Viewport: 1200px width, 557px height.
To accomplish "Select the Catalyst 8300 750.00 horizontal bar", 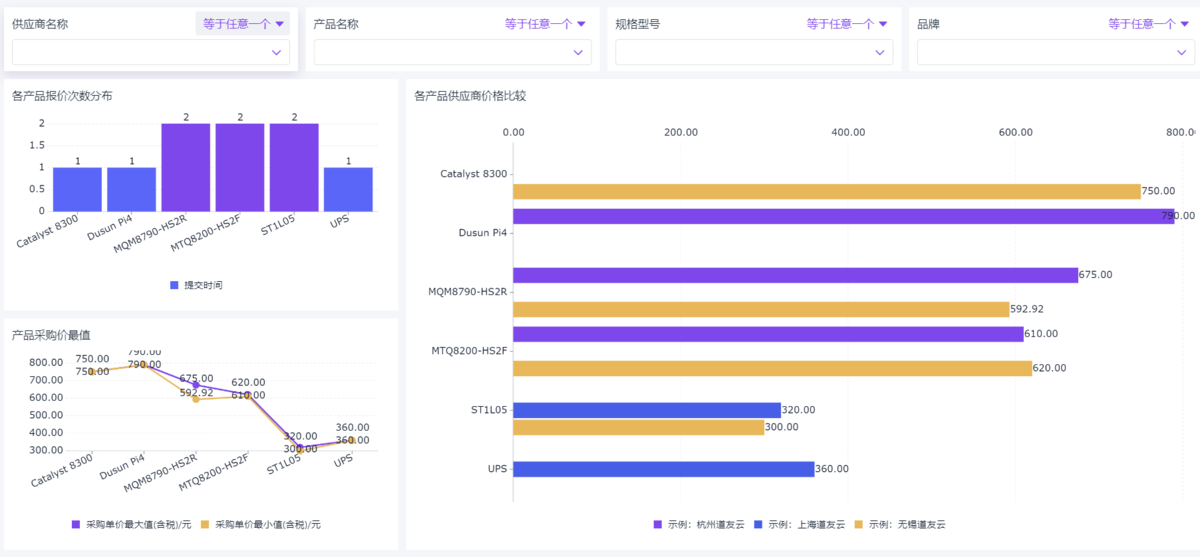I will click(x=826, y=191).
